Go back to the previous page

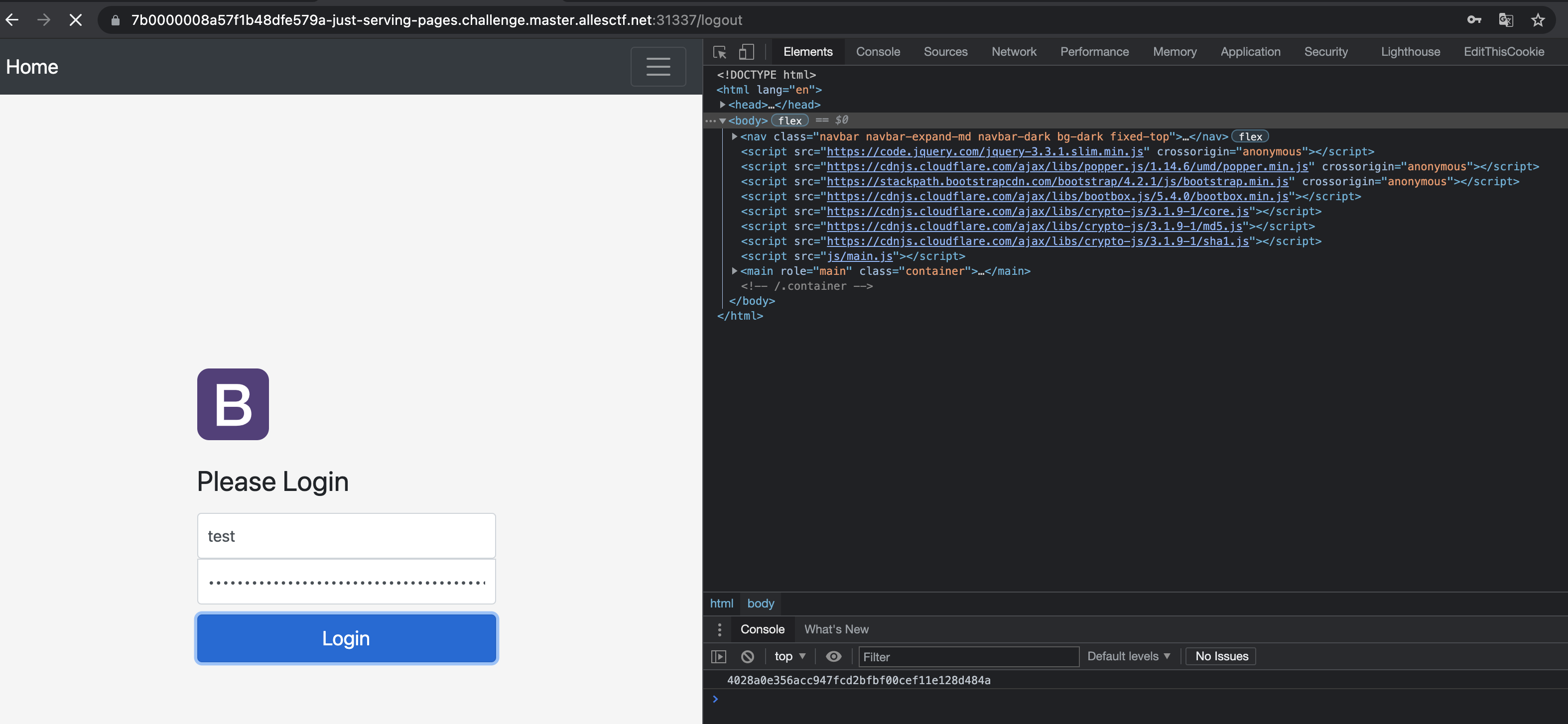point(12,20)
